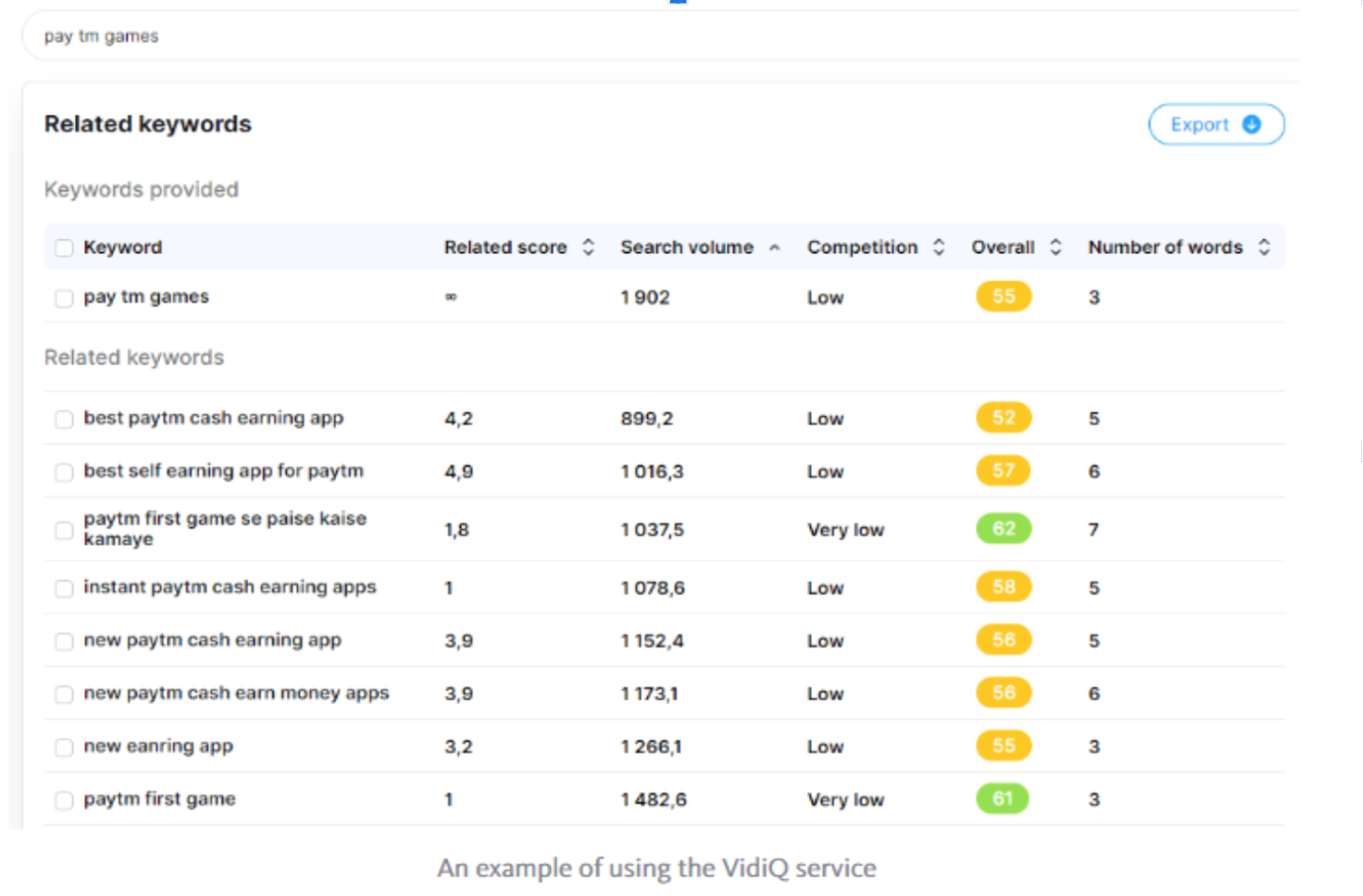Image resolution: width=1363 pixels, height=896 pixels.
Task: Tick 'new paytm cash earn money apps' checkbox
Action: click(64, 694)
